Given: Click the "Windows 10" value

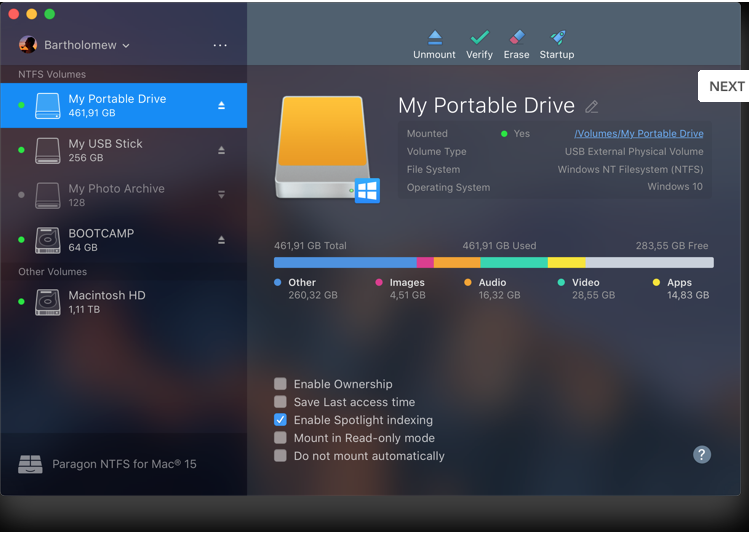Looking at the screenshot, I should point(675,187).
